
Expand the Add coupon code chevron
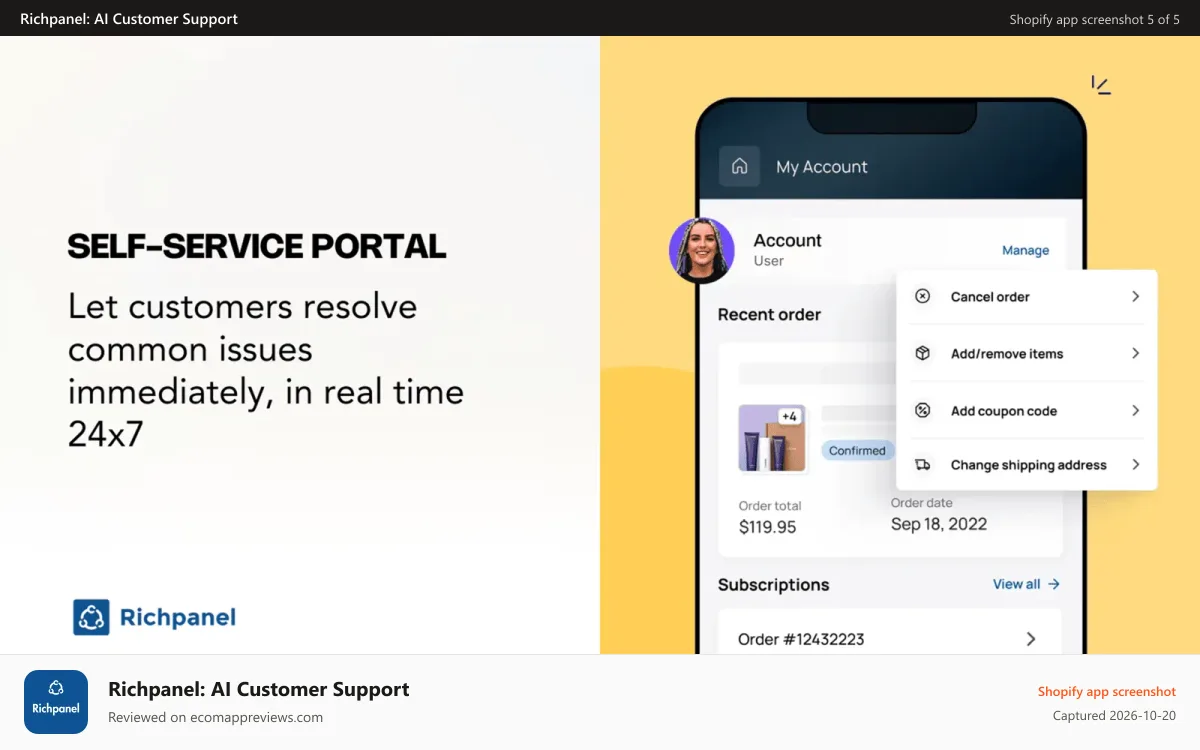pyautogui.click(x=1135, y=410)
